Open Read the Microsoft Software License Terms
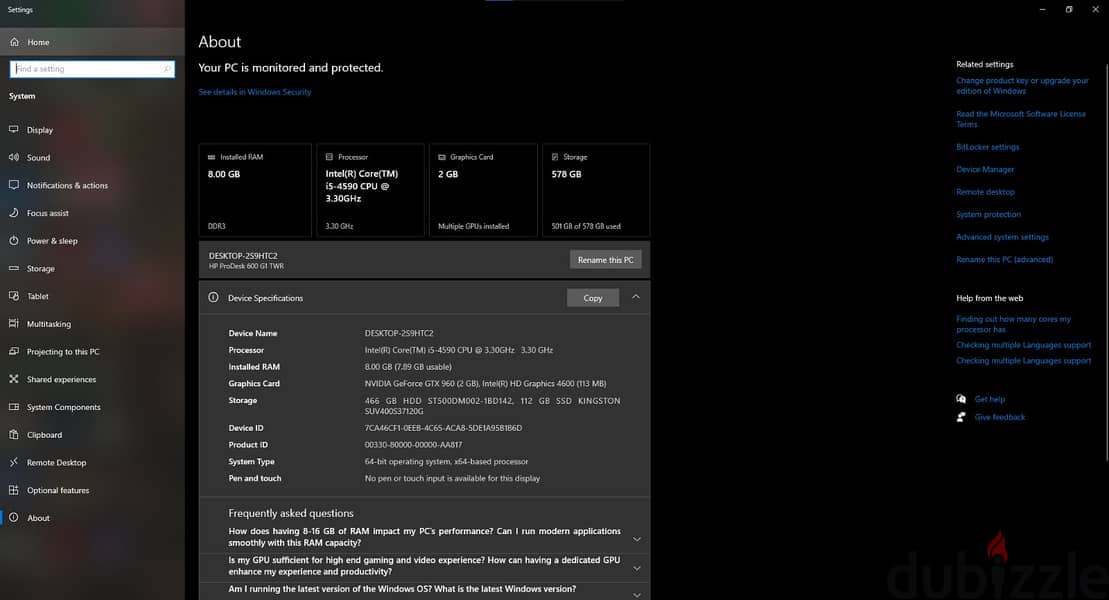 pyautogui.click(x=1021, y=119)
